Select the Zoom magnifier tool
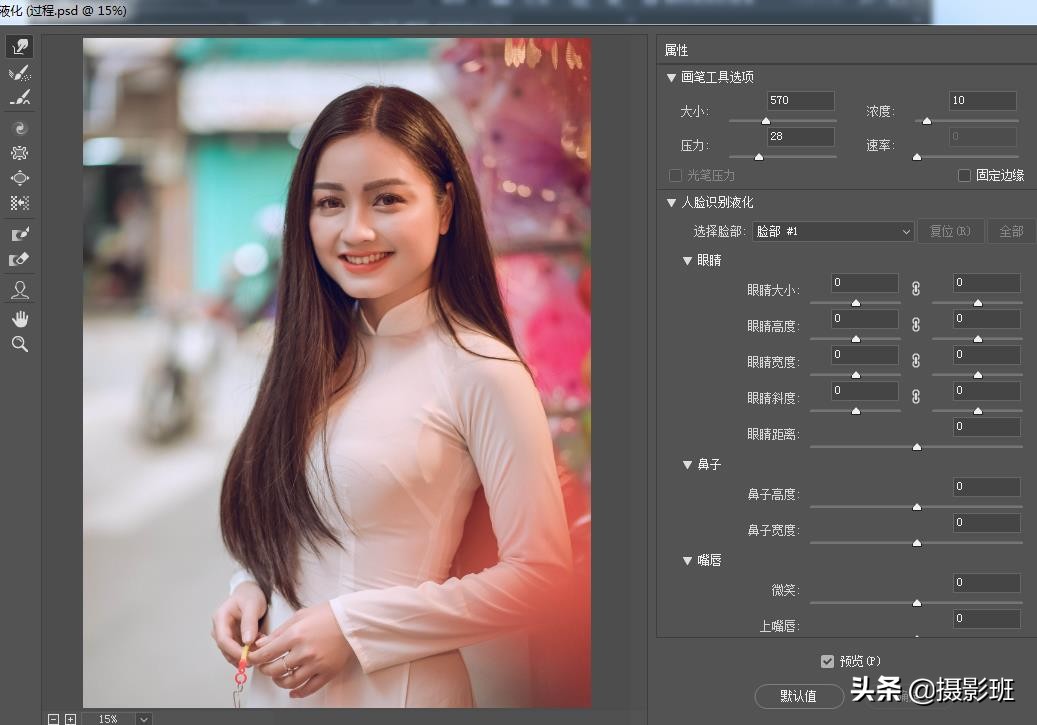Screen dimensions: 1037x725 tap(20, 344)
